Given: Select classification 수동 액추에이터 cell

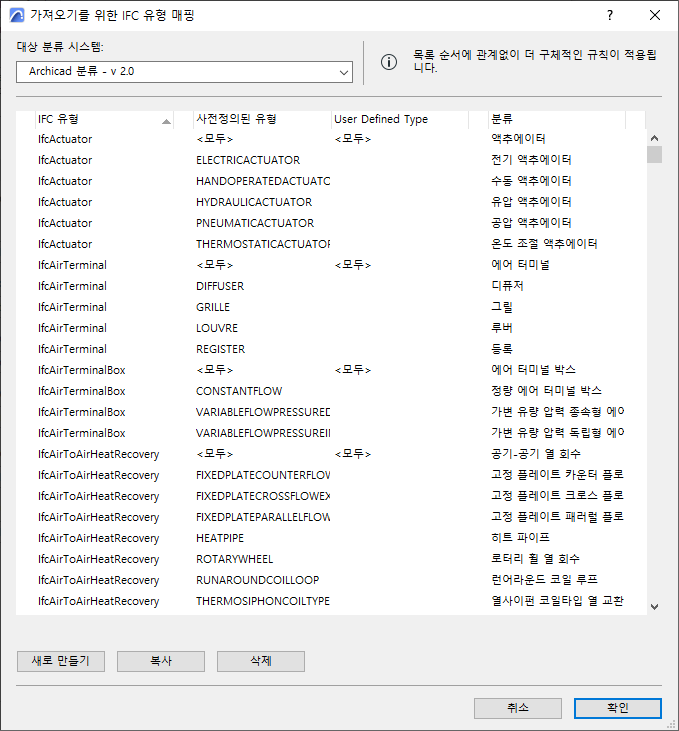Looking at the screenshot, I should (531, 181).
